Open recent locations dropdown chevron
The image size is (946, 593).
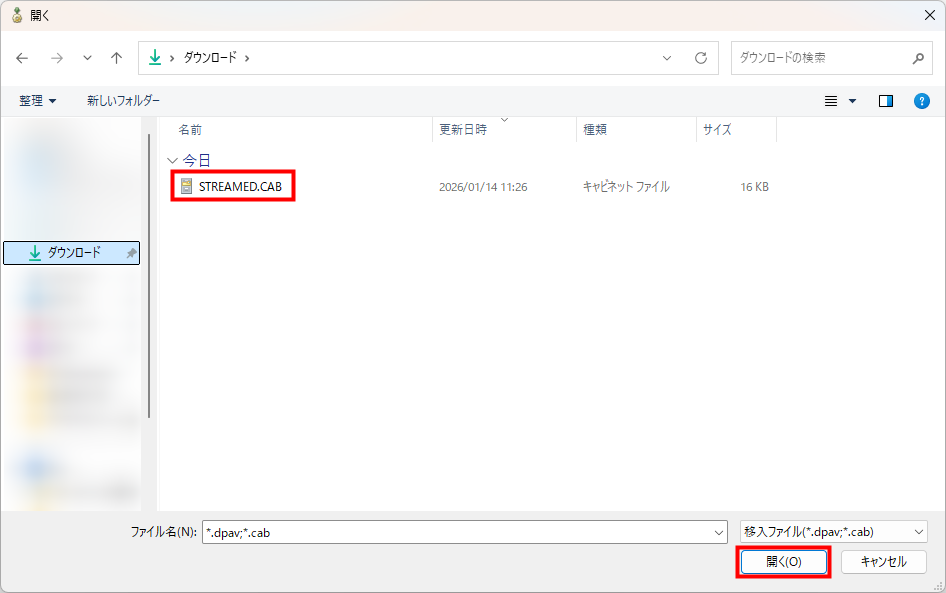point(87,58)
